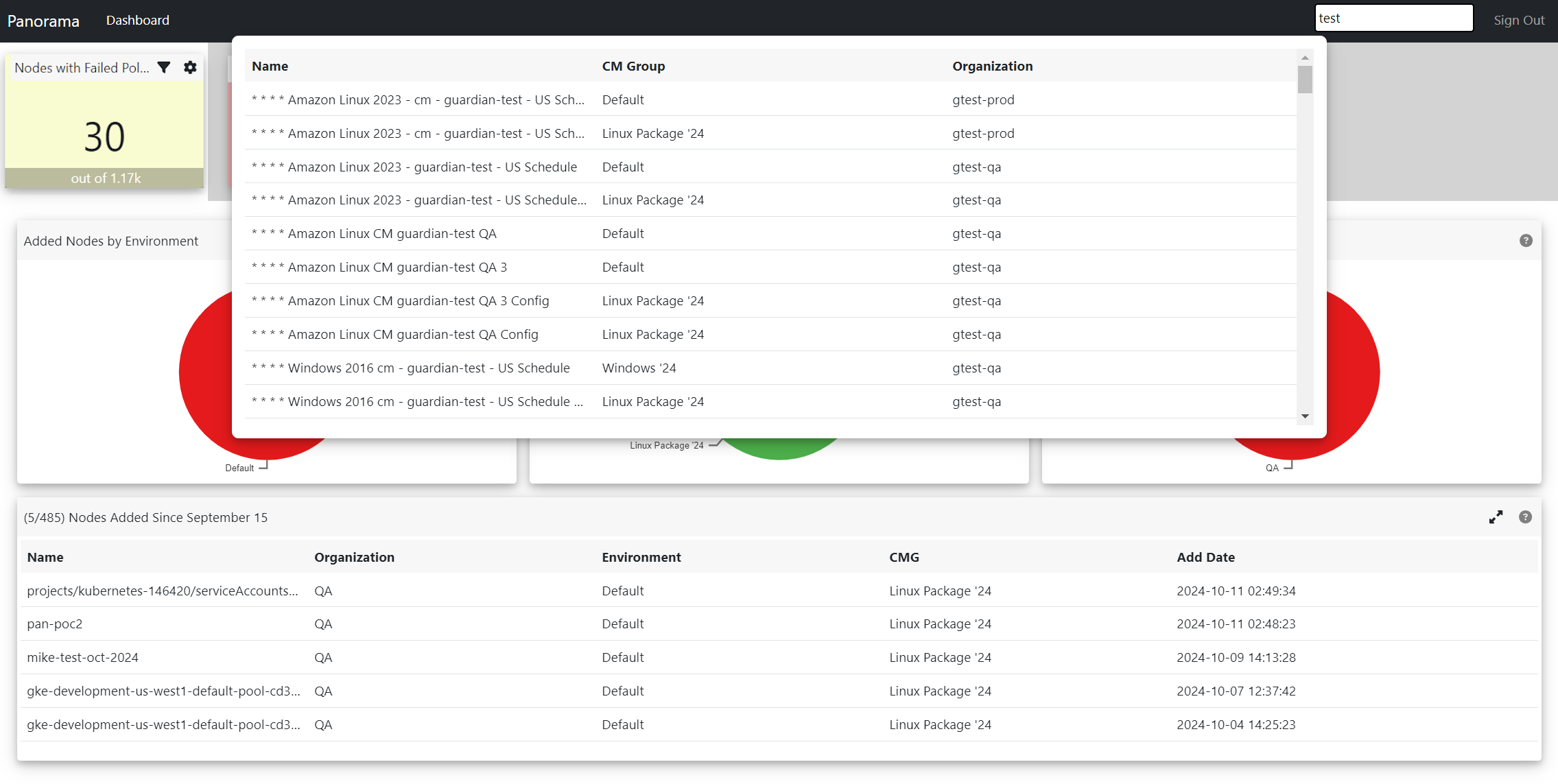Image resolution: width=1558 pixels, height=784 pixels.
Task: Click the search results scrollbar up arrow
Action: pos(1305,58)
